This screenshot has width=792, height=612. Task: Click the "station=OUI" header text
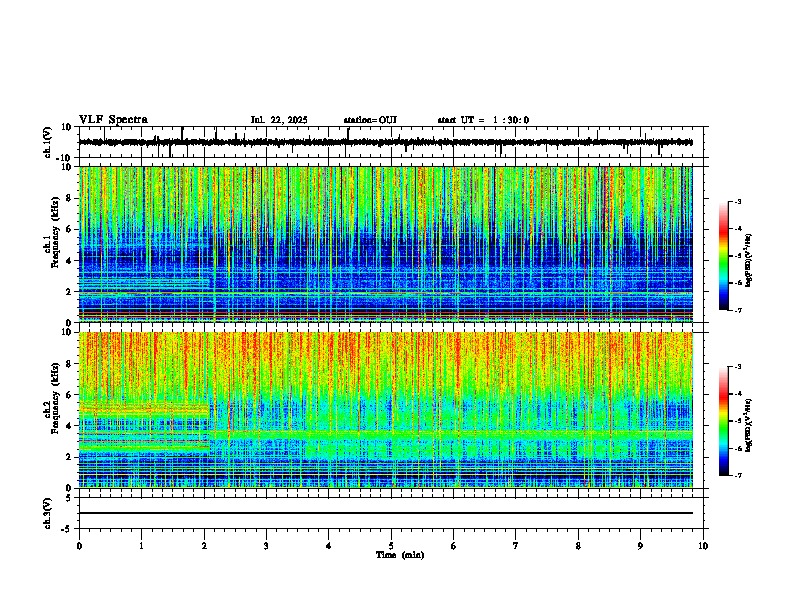tap(370, 120)
